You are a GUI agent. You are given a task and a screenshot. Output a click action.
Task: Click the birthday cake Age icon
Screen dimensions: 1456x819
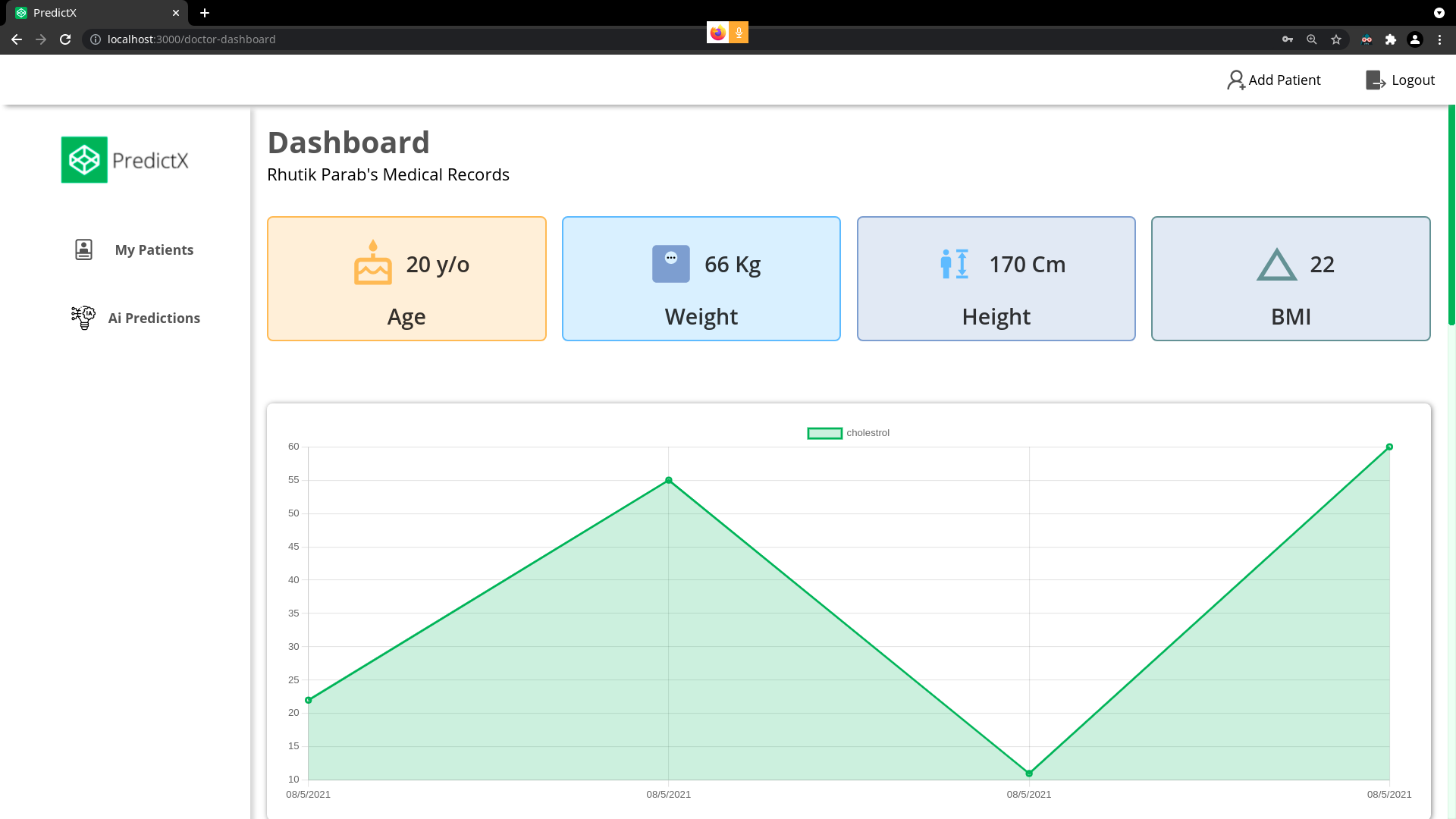(x=372, y=263)
